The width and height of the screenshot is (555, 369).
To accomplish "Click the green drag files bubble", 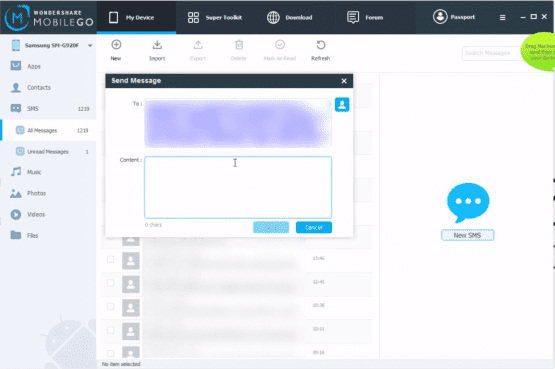I will coord(538,52).
